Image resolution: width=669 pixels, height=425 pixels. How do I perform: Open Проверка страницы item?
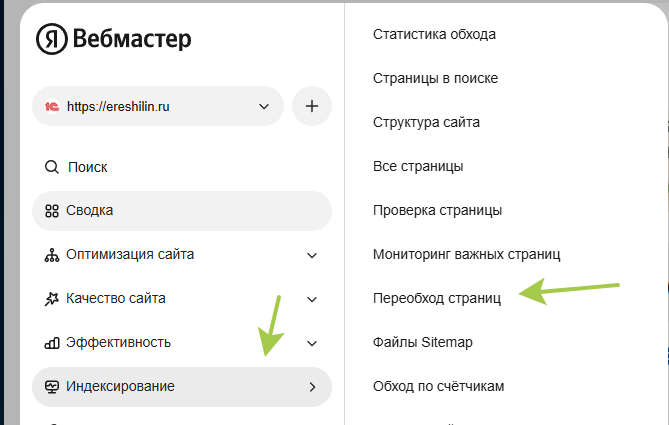(x=437, y=210)
